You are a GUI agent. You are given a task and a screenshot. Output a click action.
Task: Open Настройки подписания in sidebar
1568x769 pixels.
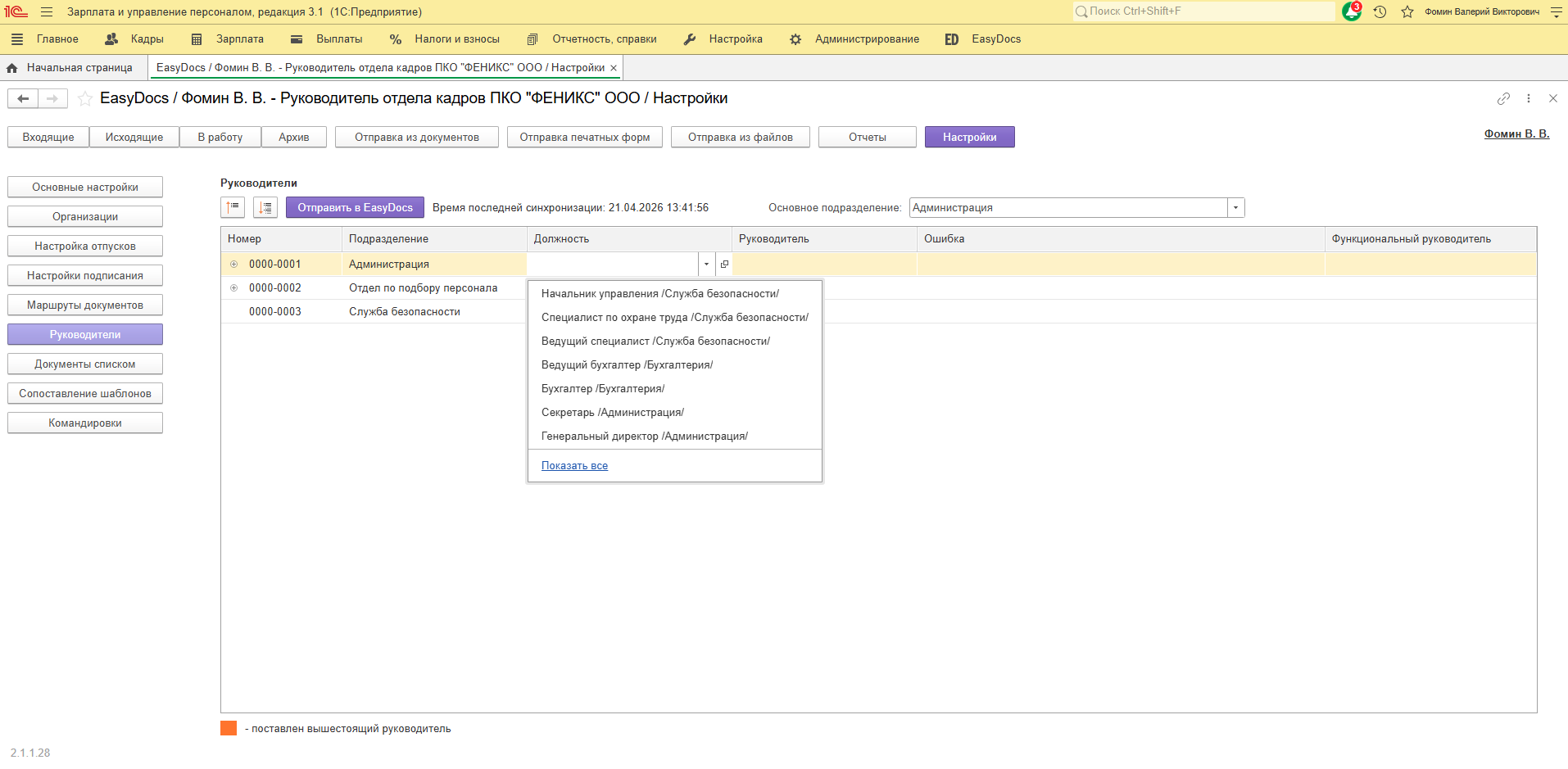tap(85, 276)
